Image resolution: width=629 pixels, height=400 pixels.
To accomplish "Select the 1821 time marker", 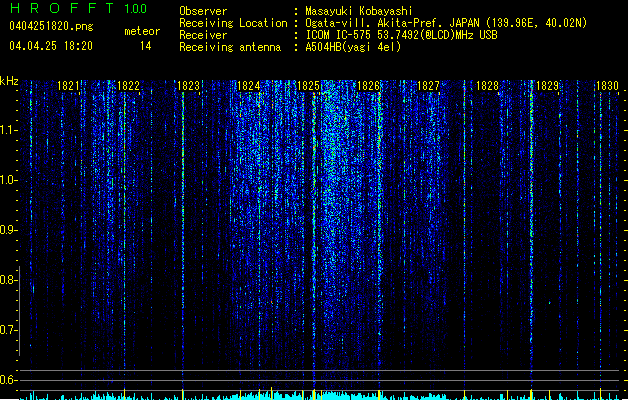I will click(68, 85).
